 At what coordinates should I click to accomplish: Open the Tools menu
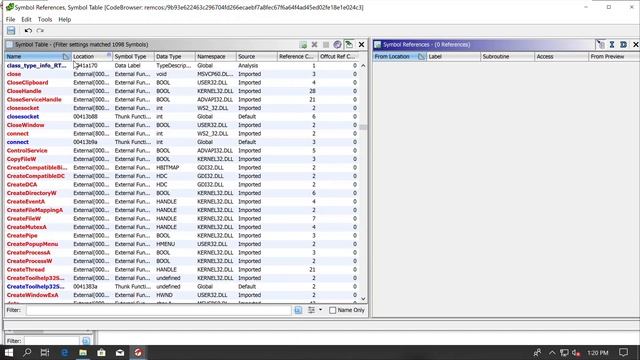pos(45,19)
